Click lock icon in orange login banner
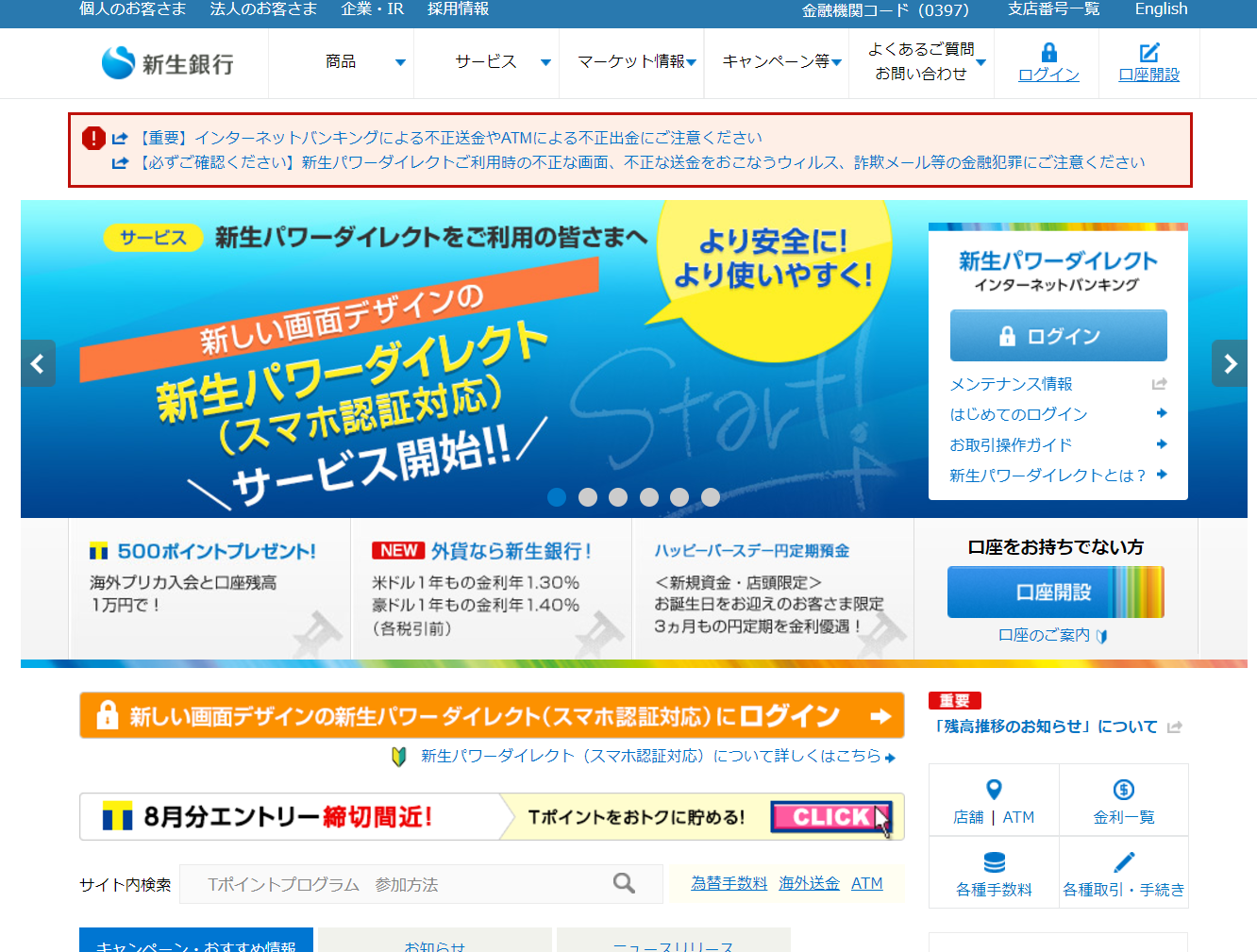The width and height of the screenshot is (1257, 952). click(x=108, y=715)
